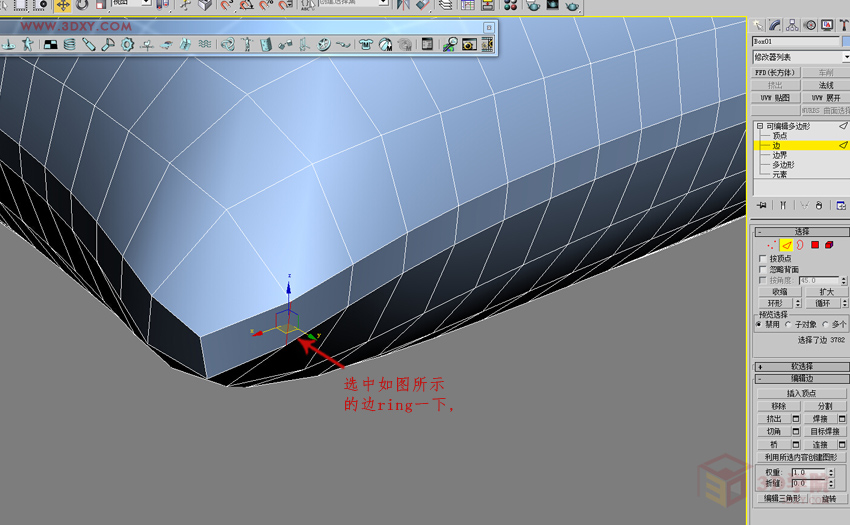Select the Move tool in top toolbar
850x525 pixels.
tap(63, 5)
